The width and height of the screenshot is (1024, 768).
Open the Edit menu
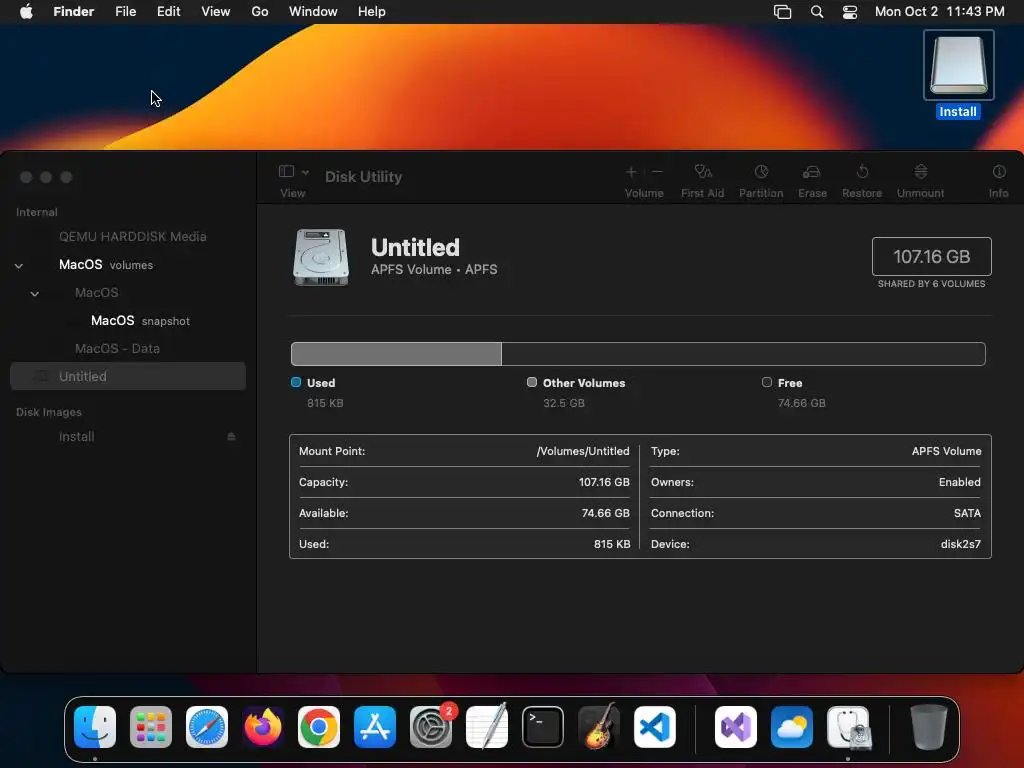(x=168, y=12)
